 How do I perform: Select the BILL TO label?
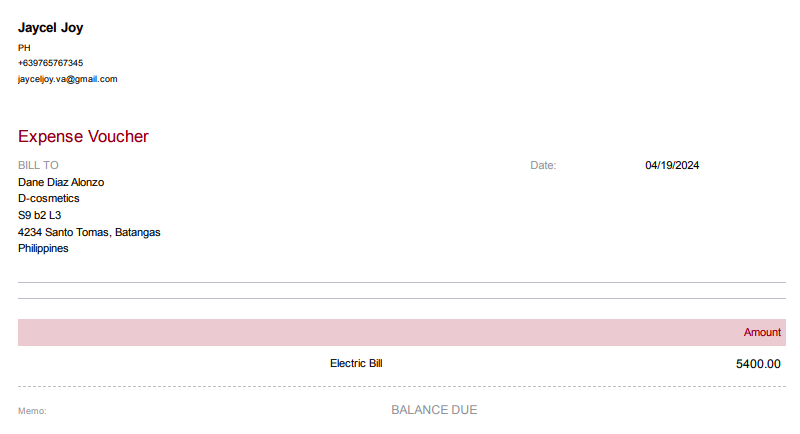(38, 165)
